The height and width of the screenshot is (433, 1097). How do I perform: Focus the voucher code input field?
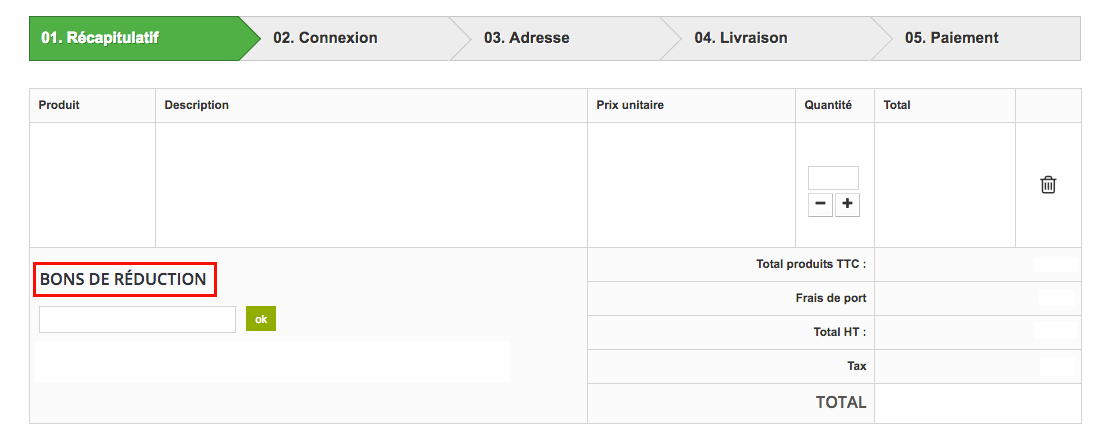[x=137, y=319]
